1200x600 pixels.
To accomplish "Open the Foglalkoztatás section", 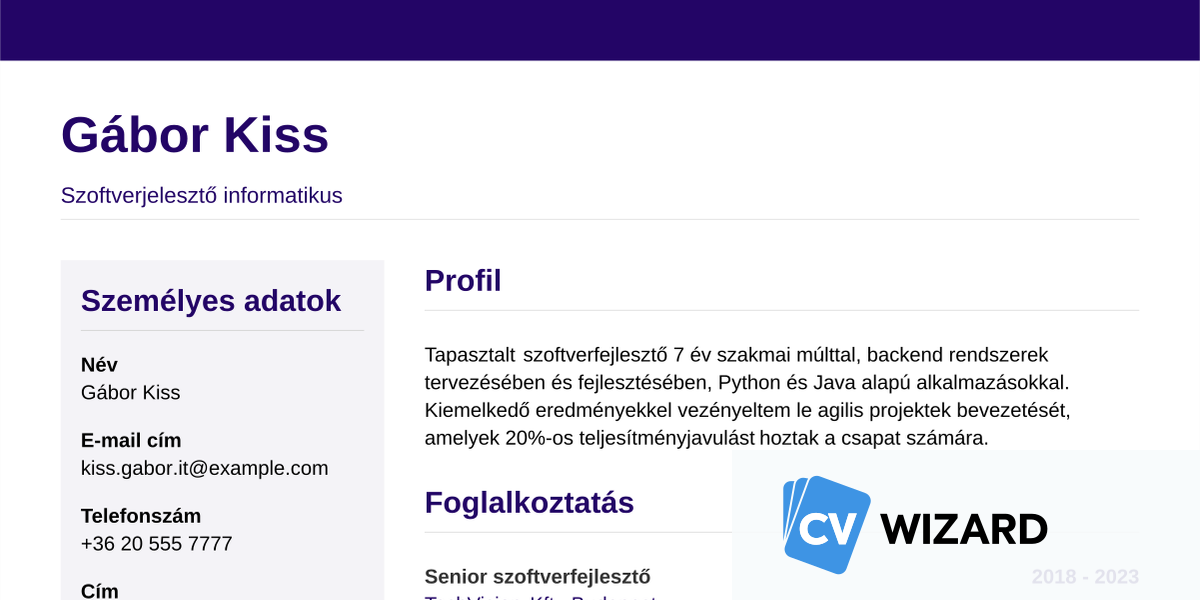I will [x=529, y=503].
